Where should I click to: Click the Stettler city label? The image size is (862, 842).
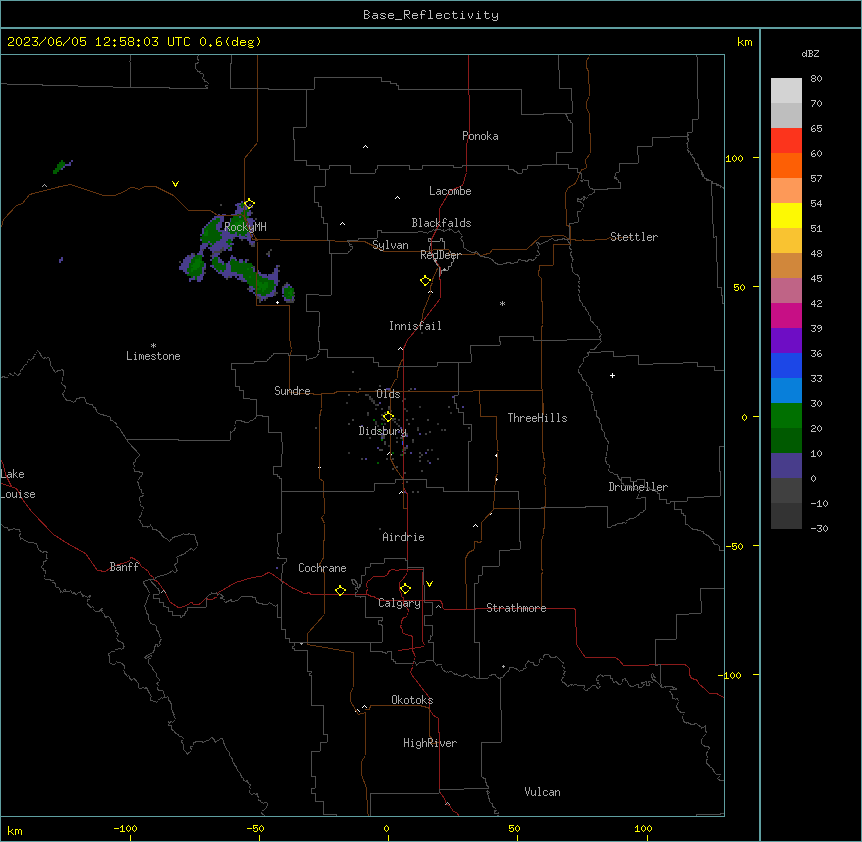click(x=633, y=237)
